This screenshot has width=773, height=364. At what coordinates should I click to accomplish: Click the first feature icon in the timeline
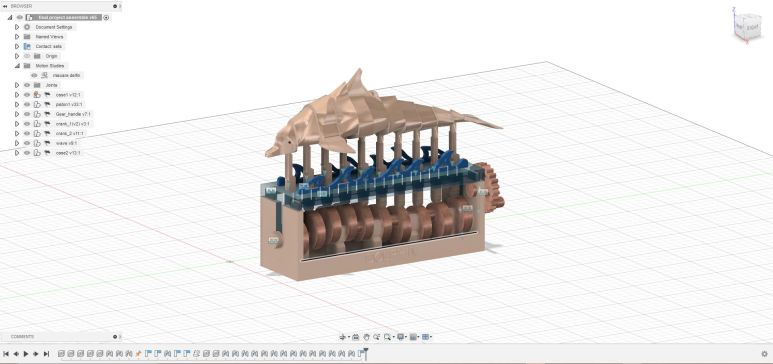62,354
